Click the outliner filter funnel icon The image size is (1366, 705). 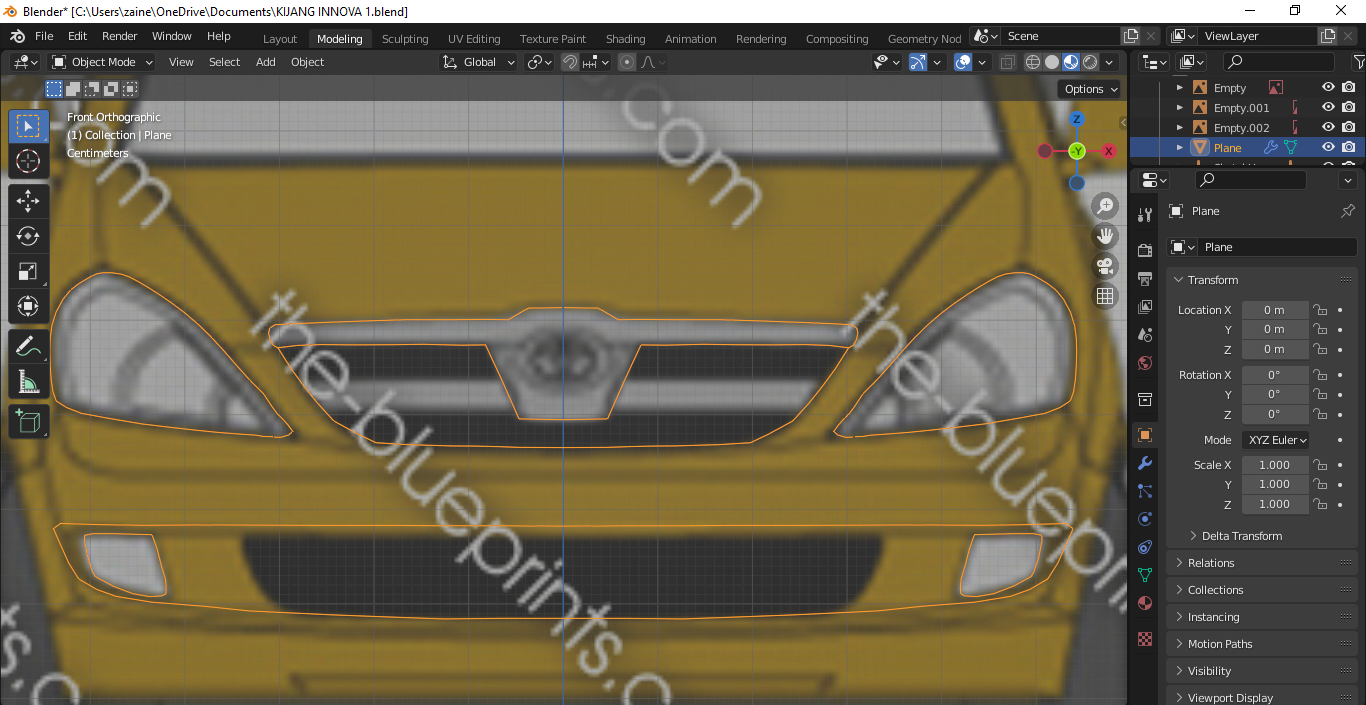[1358, 62]
